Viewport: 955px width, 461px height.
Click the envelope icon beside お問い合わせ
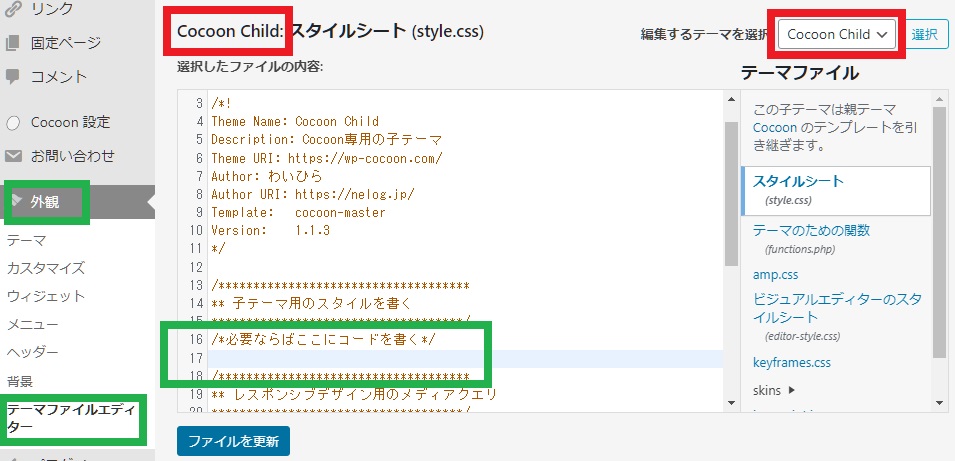[13, 157]
